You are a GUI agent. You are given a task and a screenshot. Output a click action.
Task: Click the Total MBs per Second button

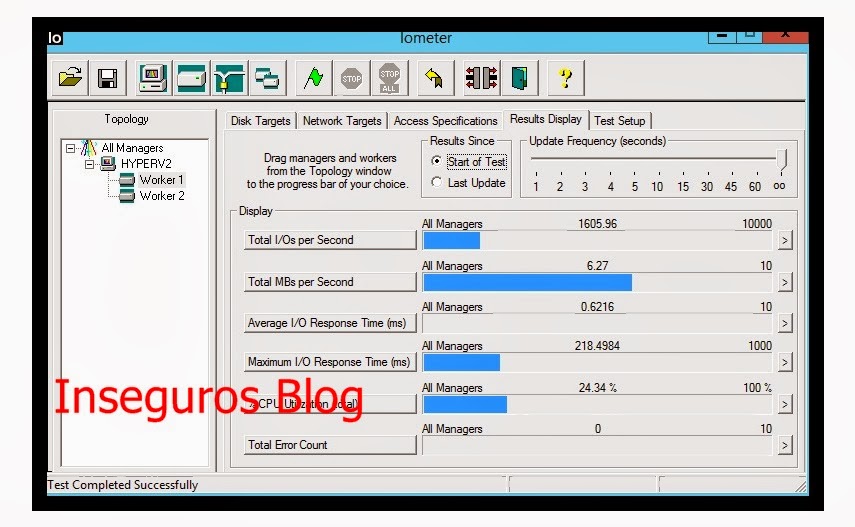pyautogui.click(x=330, y=282)
